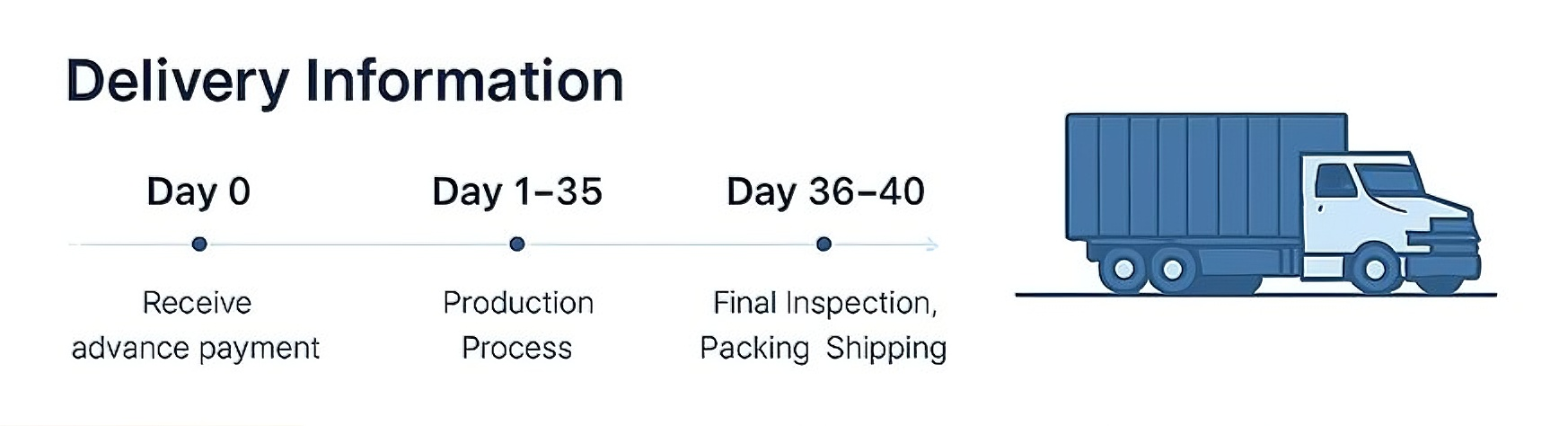Click the Day 1–35 label
This screenshot has width=1568, height=426.
[x=517, y=191]
